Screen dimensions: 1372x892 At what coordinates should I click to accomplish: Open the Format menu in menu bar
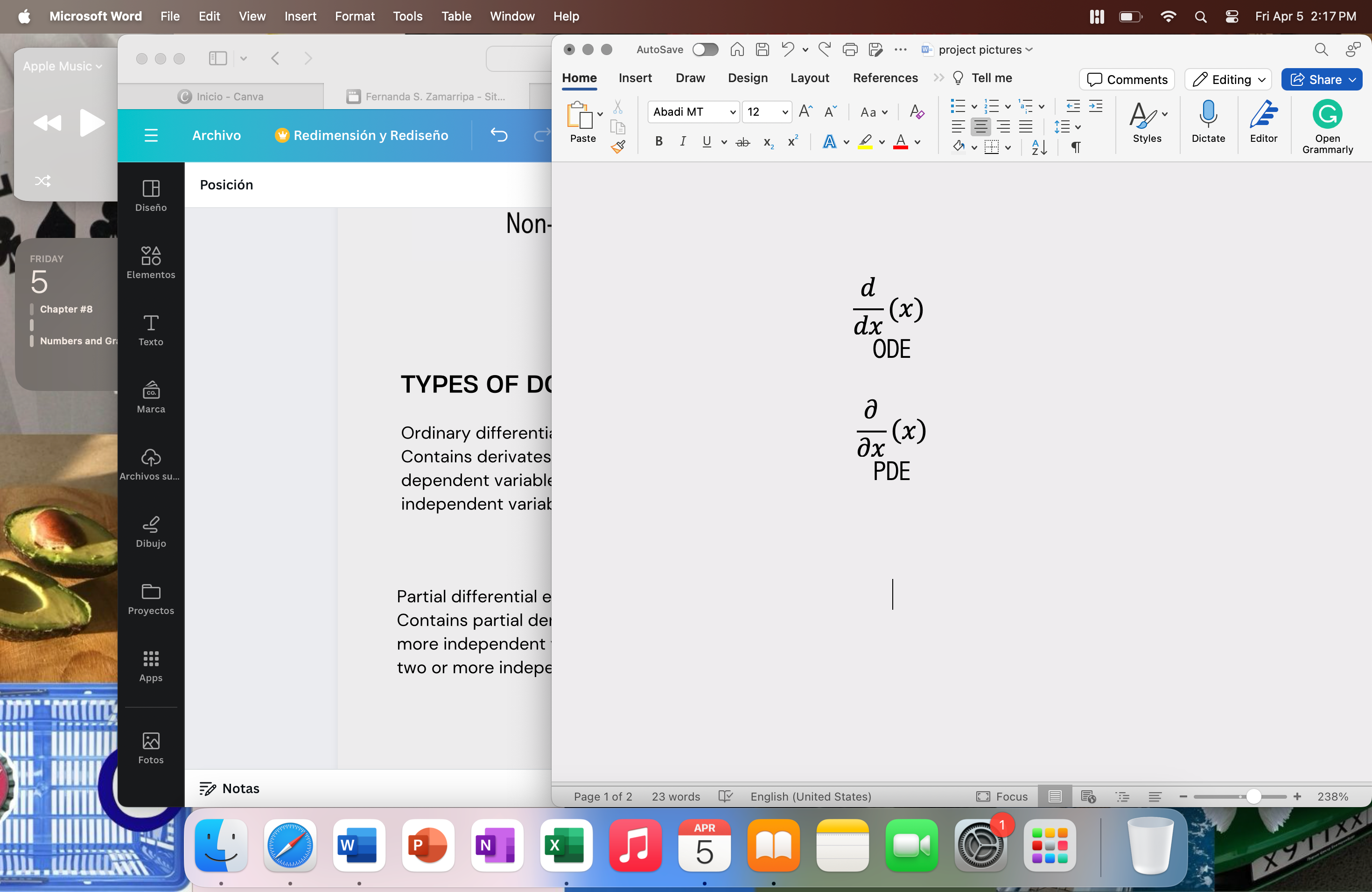(355, 16)
